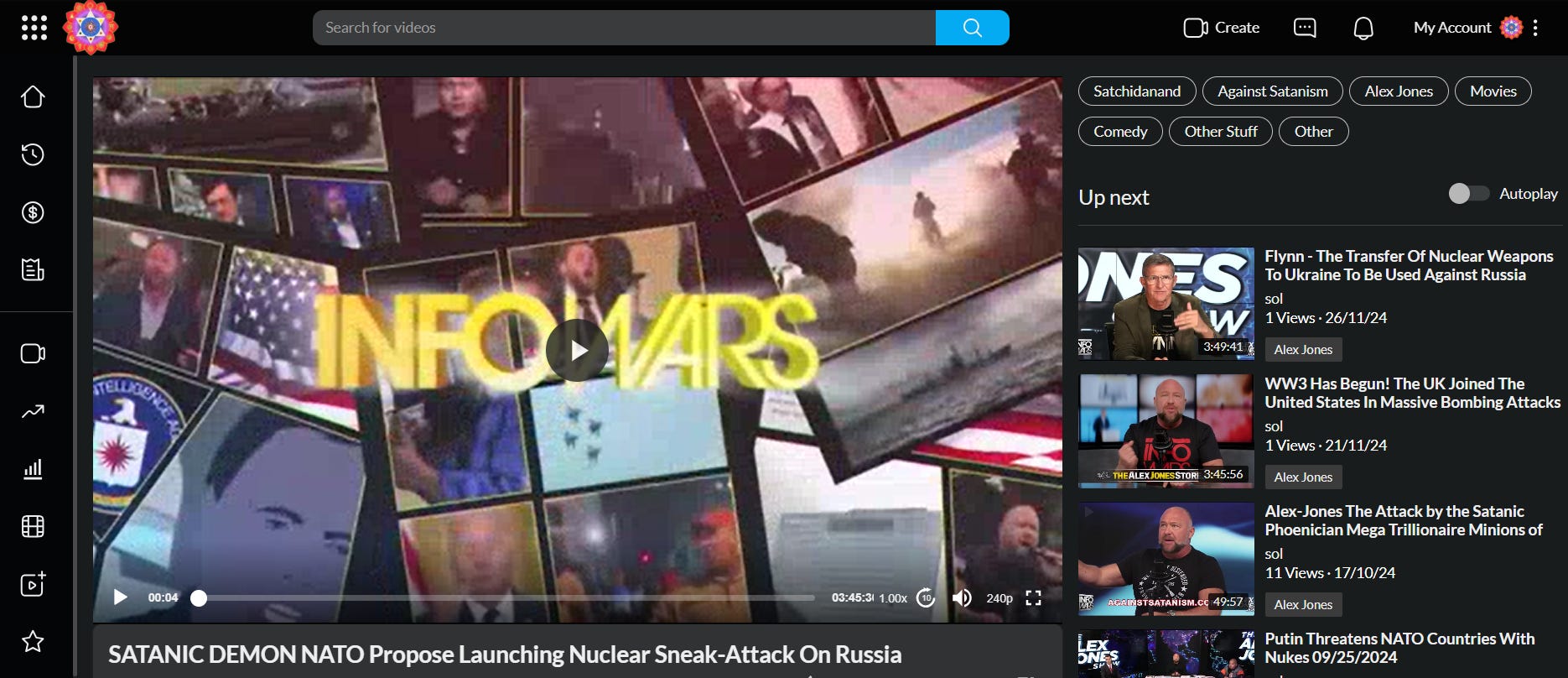Screen dimensions: 1568x678
Task: Open Flynn Transfer Of Nuclear Weapons title link
Action: (1409, 266)
